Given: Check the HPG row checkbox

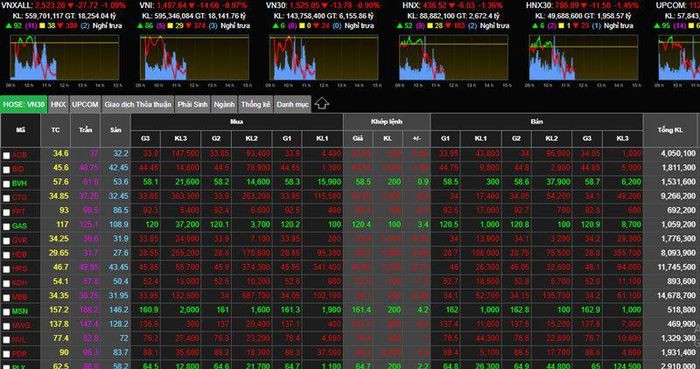Looking at the screenshot, I should click(x=6, y=269).
